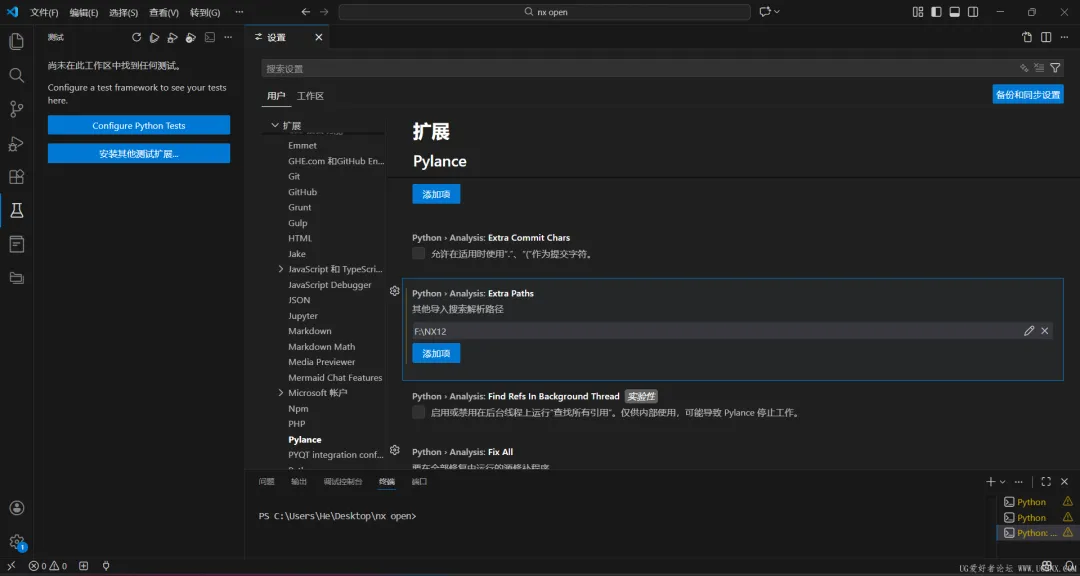Expand JavaScript 和 TypeScript tree node
This screenshot has height=576, width=1080.
coord(280,269)
